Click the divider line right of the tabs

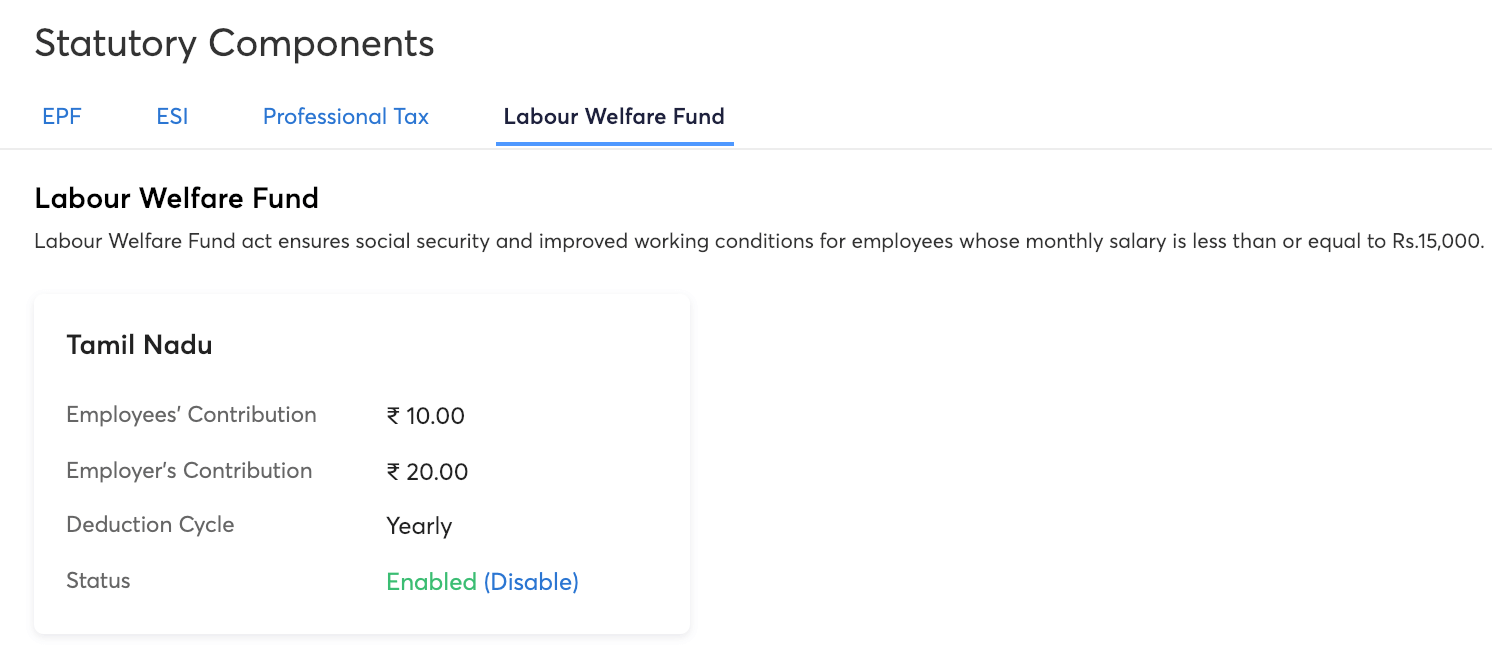coord(1100,149)
